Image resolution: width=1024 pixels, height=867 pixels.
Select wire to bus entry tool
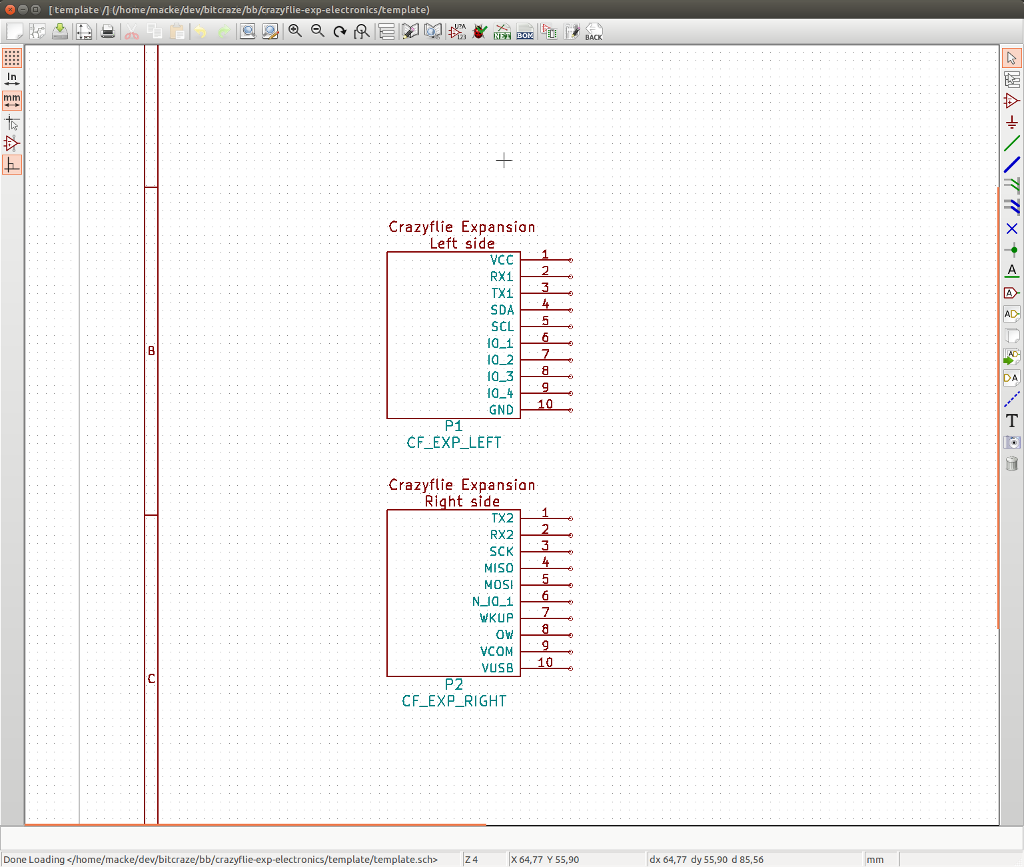coord(1012,186)
